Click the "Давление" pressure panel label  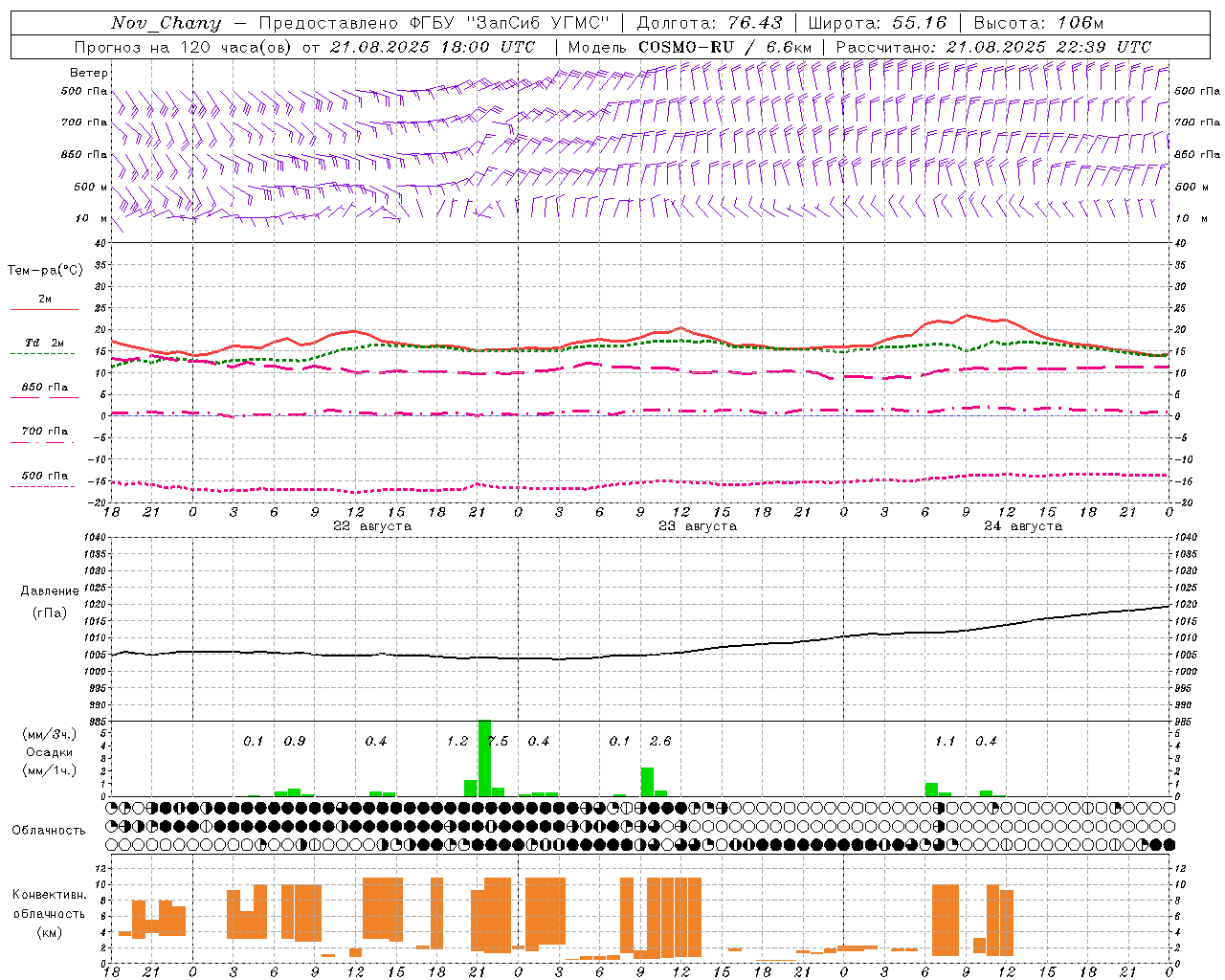(50, 591)
